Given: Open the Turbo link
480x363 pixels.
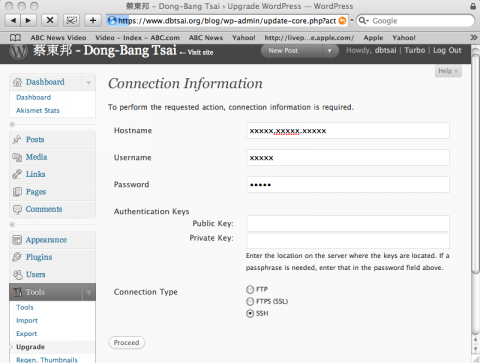Looking at the screenshot, I should (415, 50).
